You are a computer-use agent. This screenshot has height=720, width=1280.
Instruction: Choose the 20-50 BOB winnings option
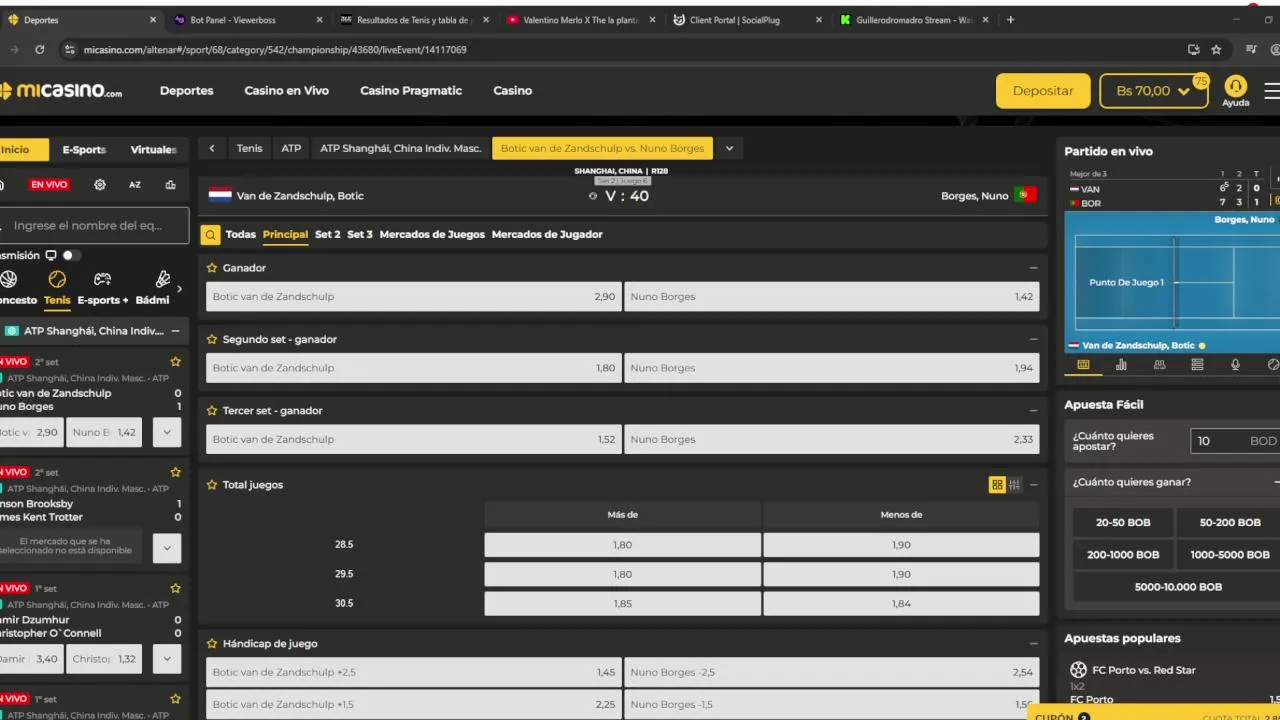1123,523
